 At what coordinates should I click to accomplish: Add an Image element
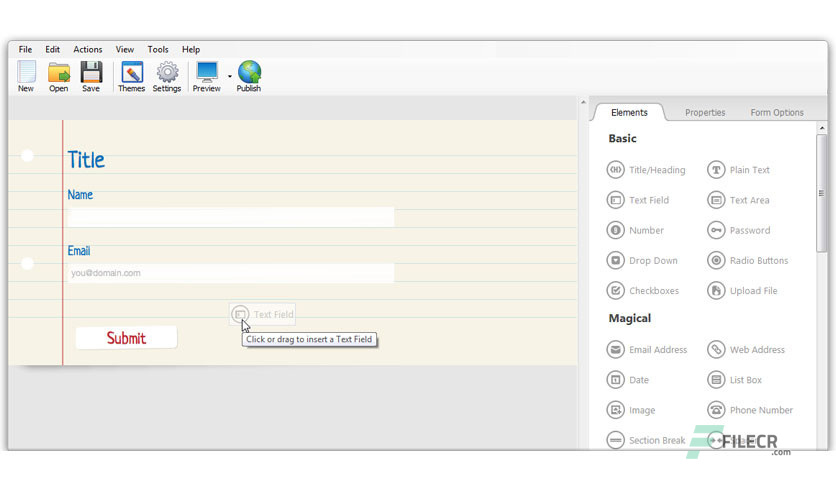pos(631,410)
